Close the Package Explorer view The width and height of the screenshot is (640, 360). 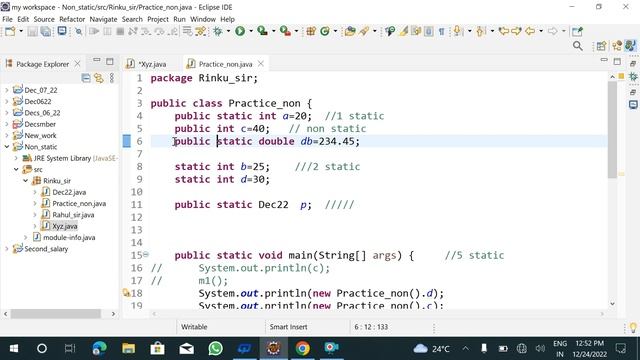[77, 64]
